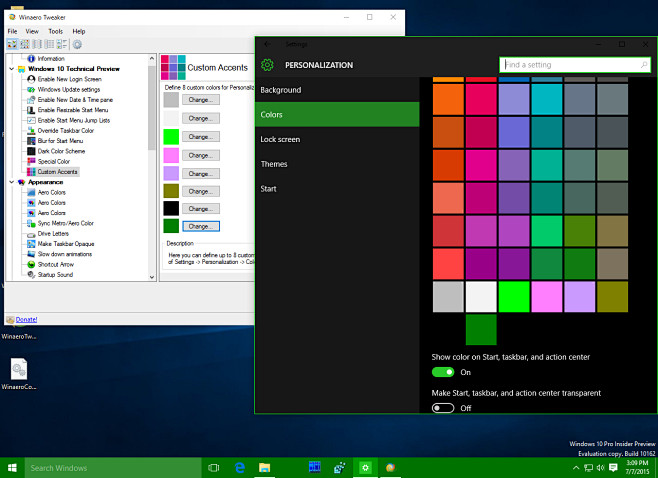The image size is (658, 478).
Task: Pick bright green custom accent in Settings grid
Action: coord(514,297)
